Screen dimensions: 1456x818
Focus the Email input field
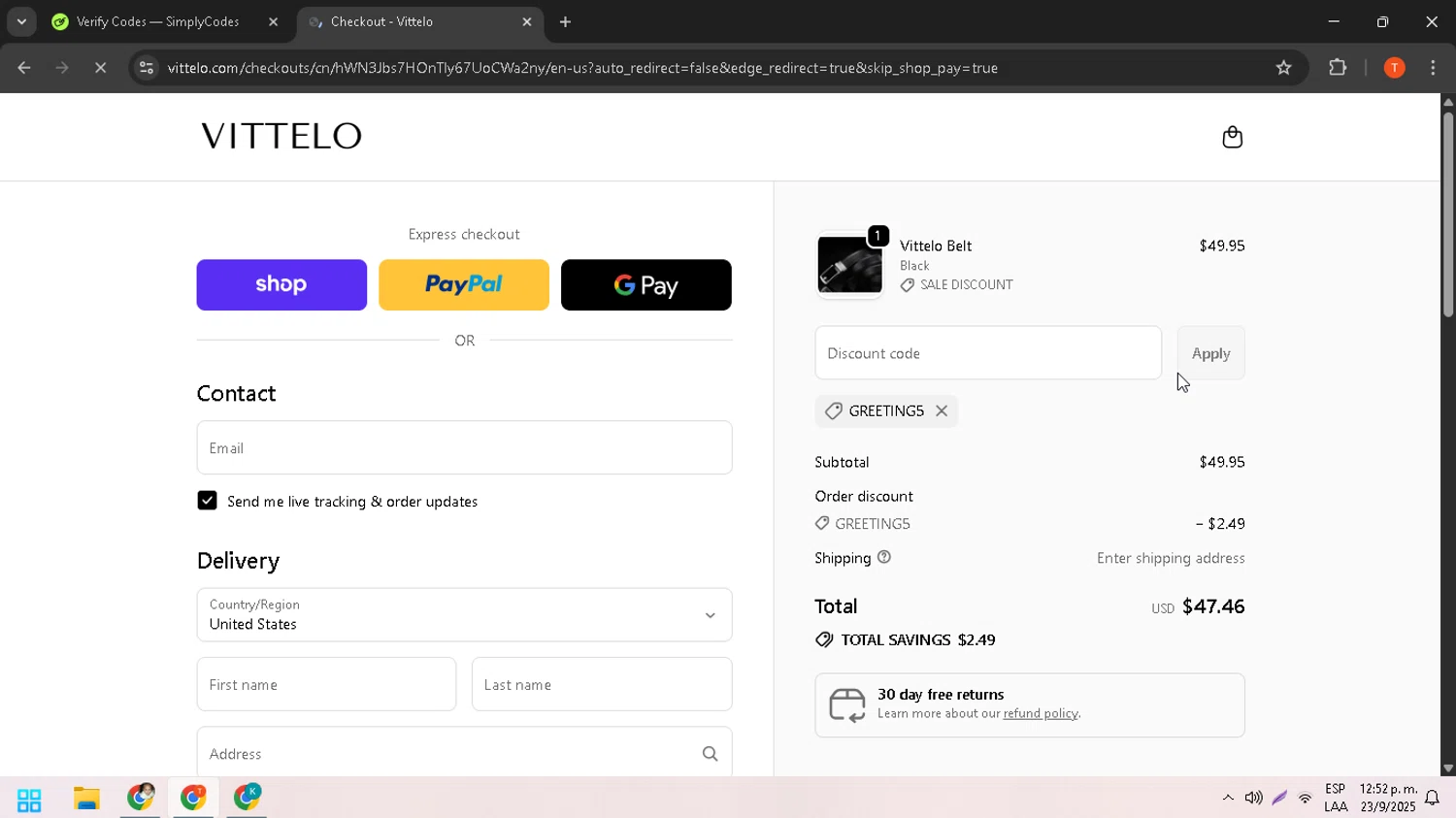(x=464, y=447)
